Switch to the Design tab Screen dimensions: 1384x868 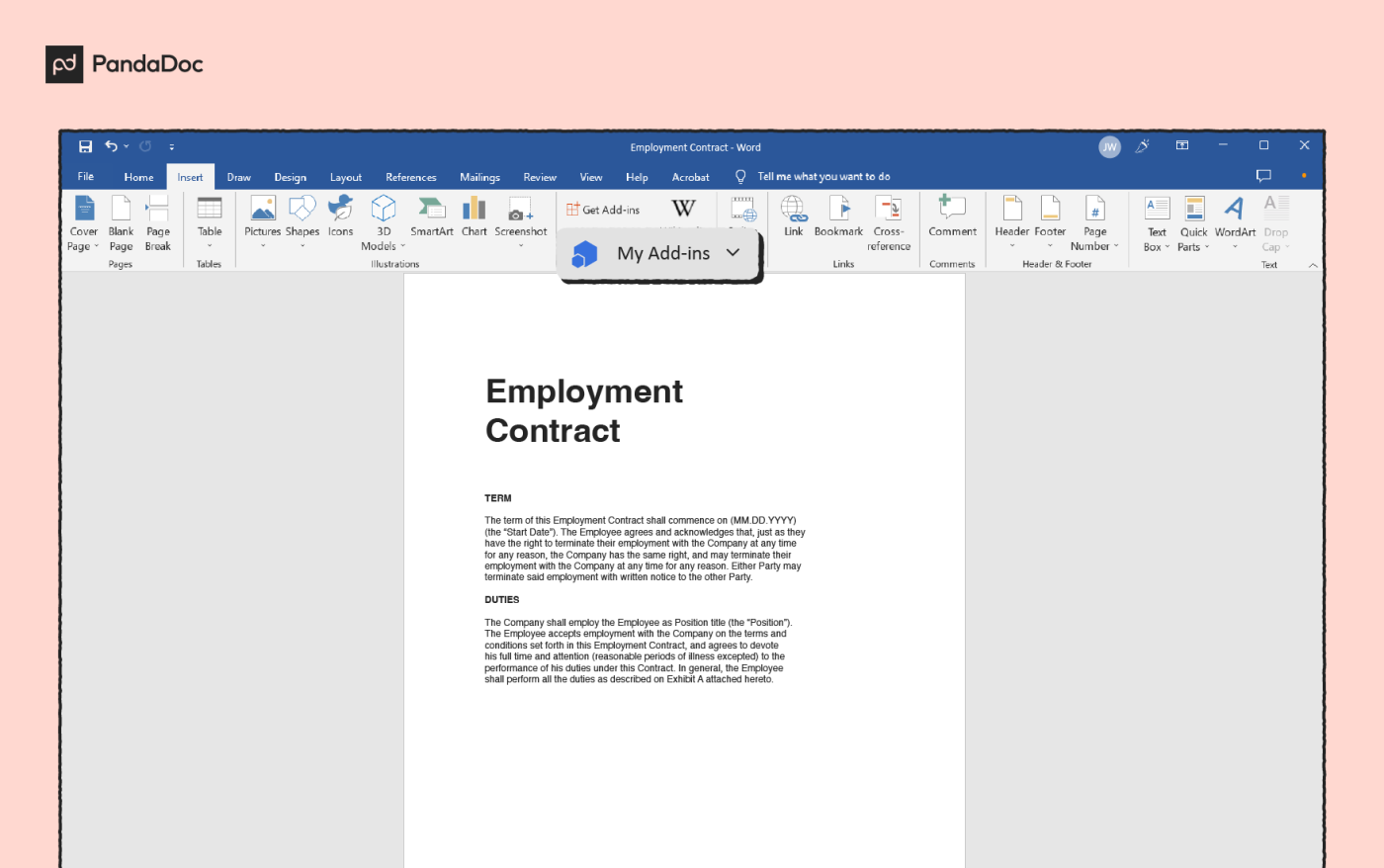coord(290,177)
